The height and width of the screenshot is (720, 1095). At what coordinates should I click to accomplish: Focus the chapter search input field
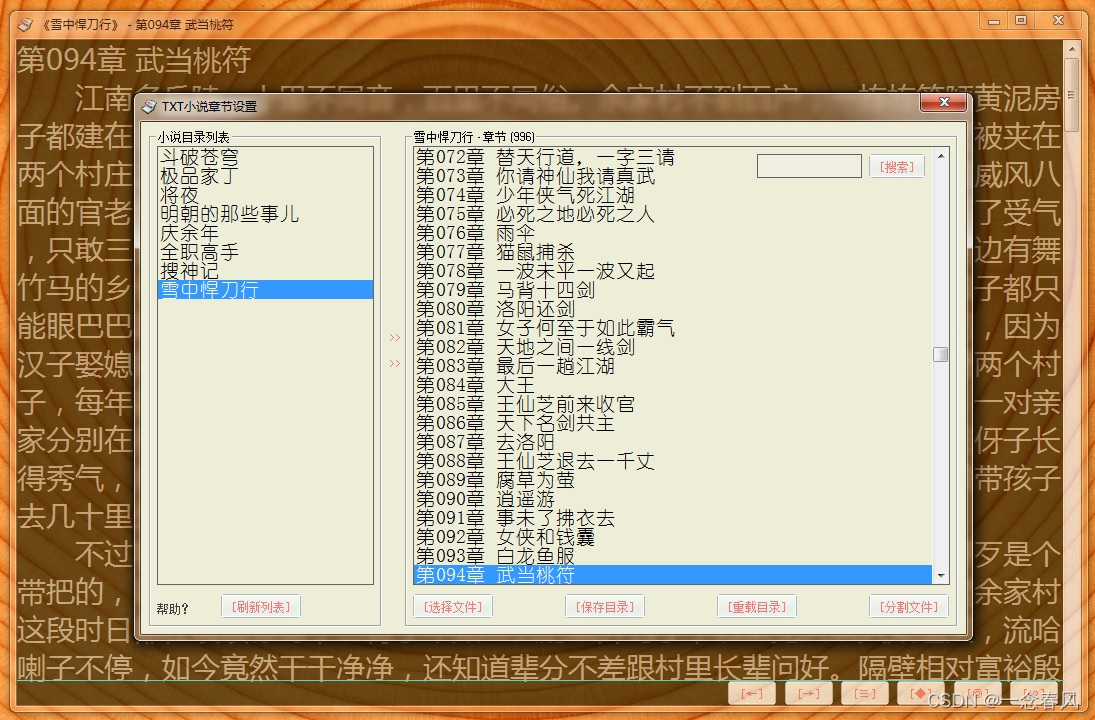pyautogui.click(x=809, y=166)
